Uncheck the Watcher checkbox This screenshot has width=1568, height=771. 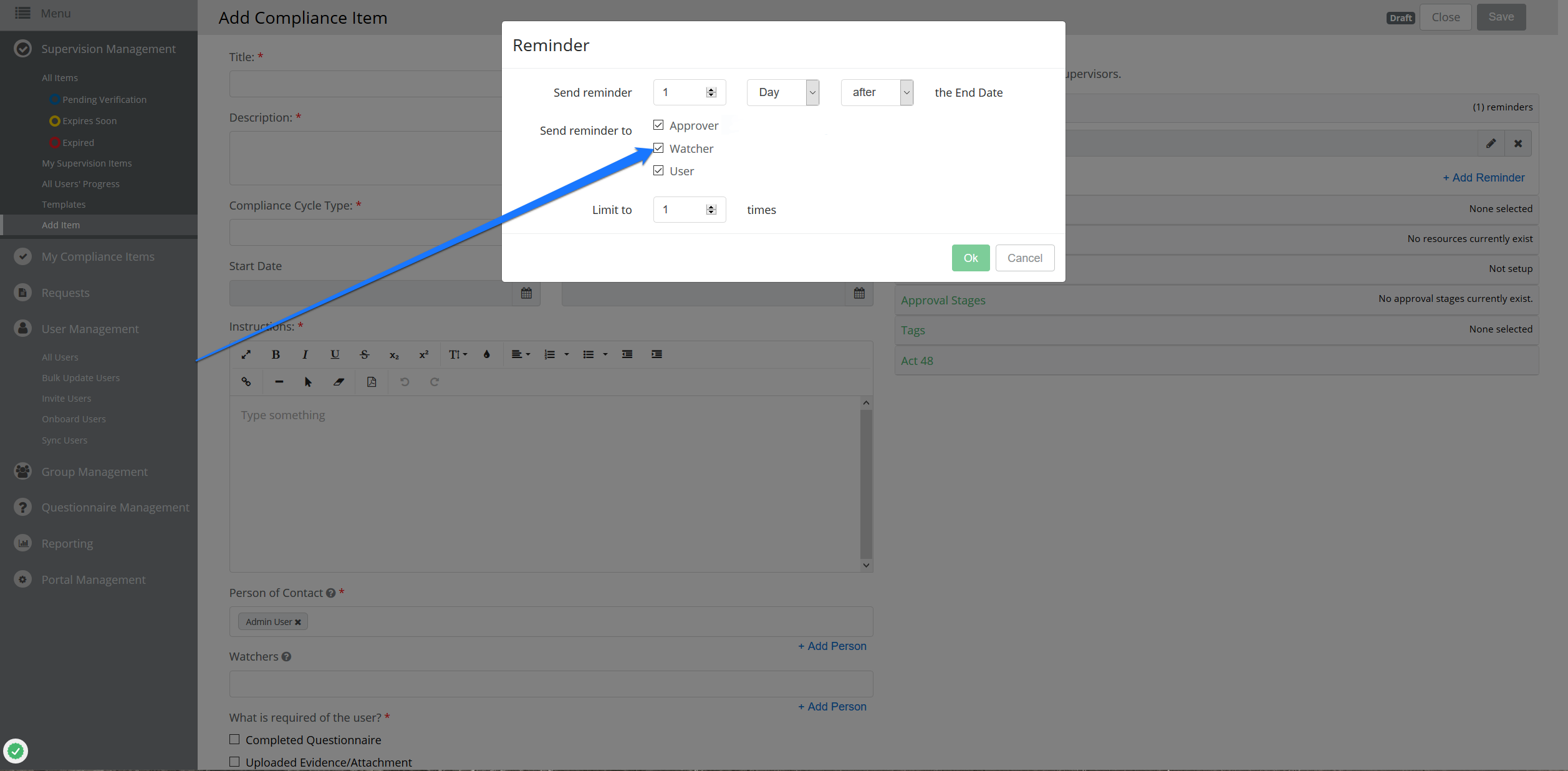click(658, 148)
